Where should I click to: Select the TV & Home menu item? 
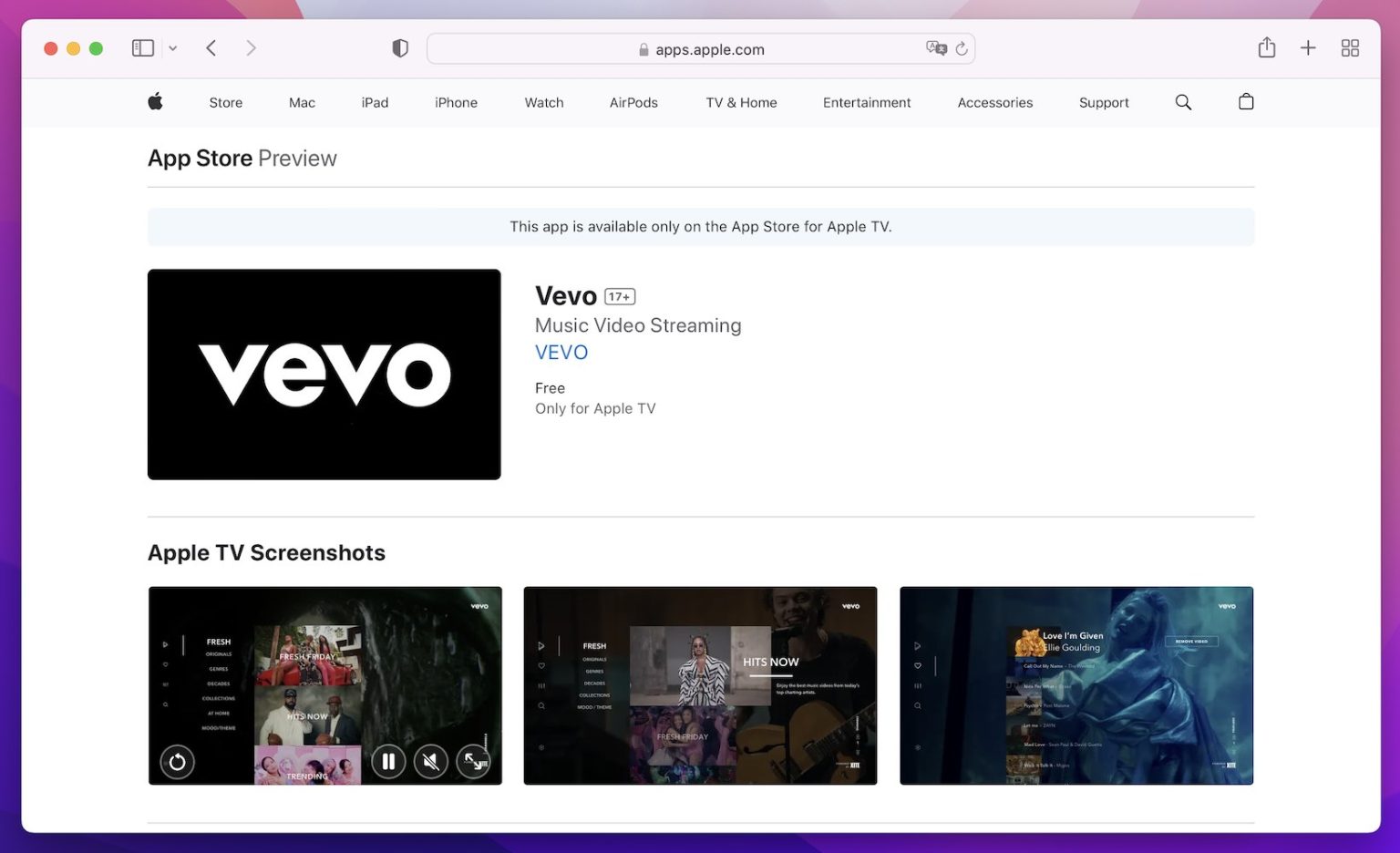(741, 103)
